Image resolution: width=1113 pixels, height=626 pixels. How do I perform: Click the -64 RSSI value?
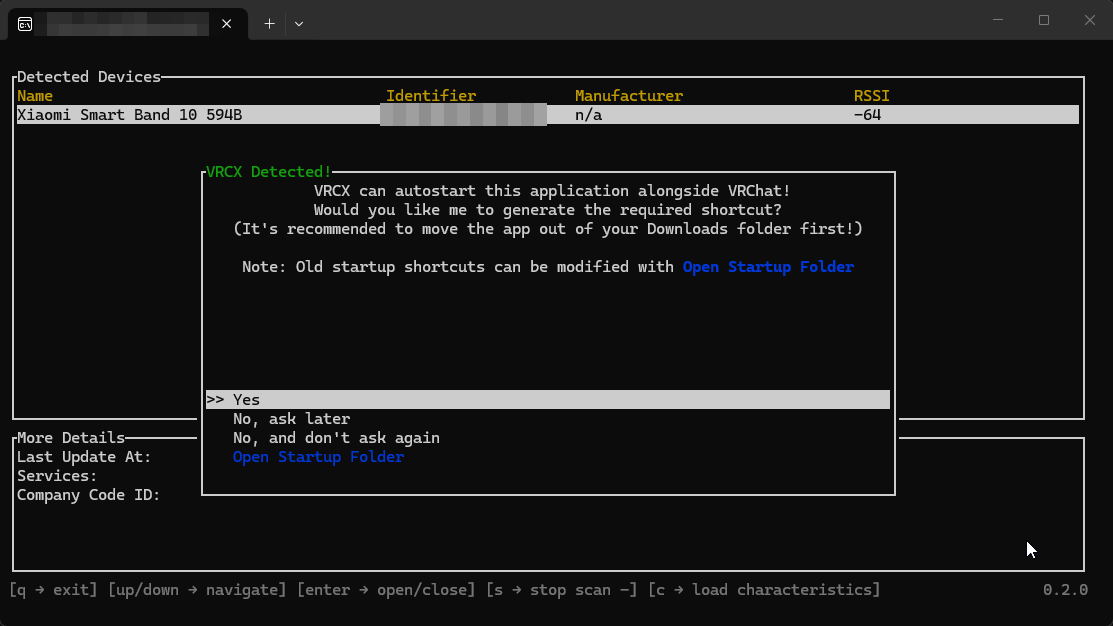pyautogui.click(x=867, y=115)
